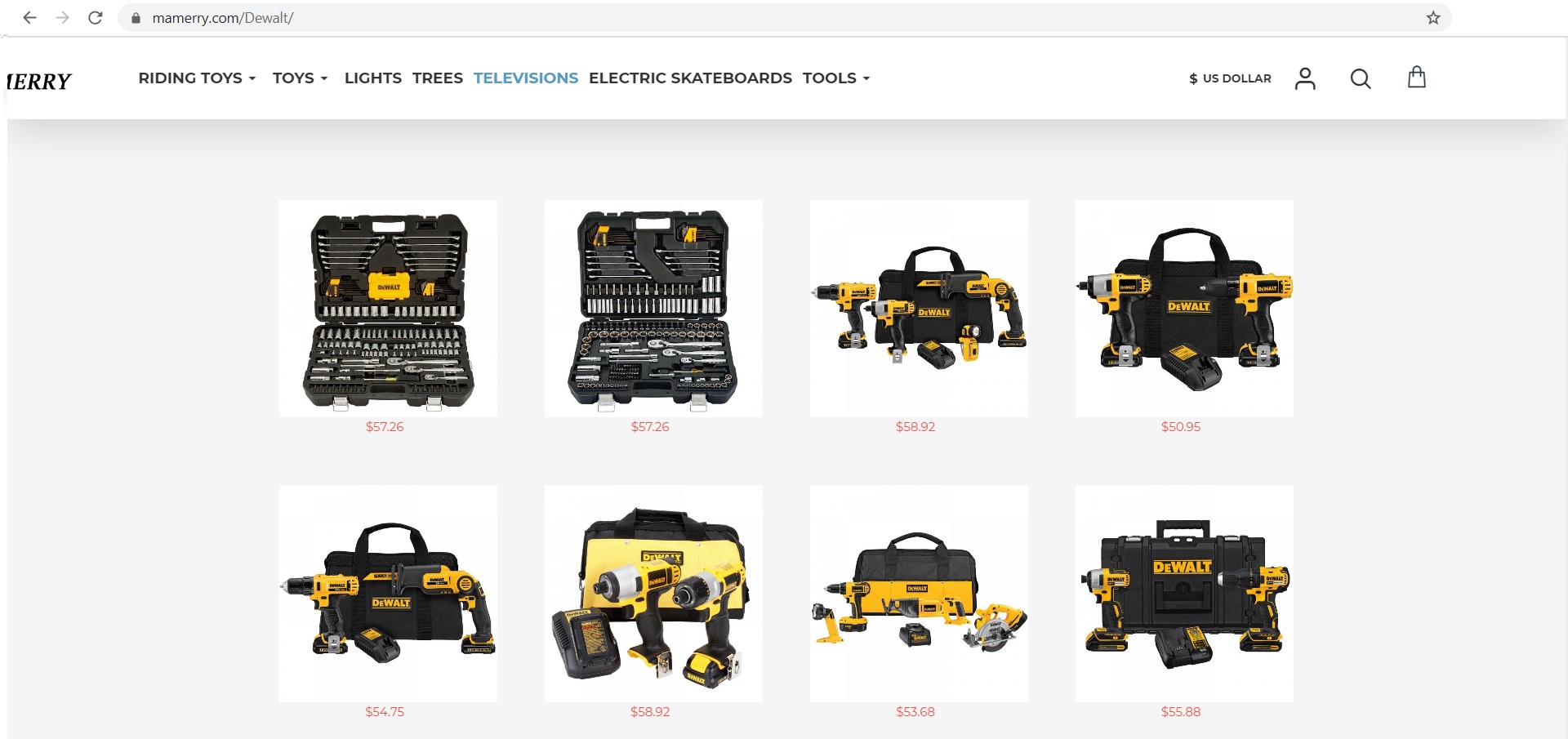Viewport: 1568px width, 739px height.
Task: Click the padlock site info icon
Action: [136, 18]
